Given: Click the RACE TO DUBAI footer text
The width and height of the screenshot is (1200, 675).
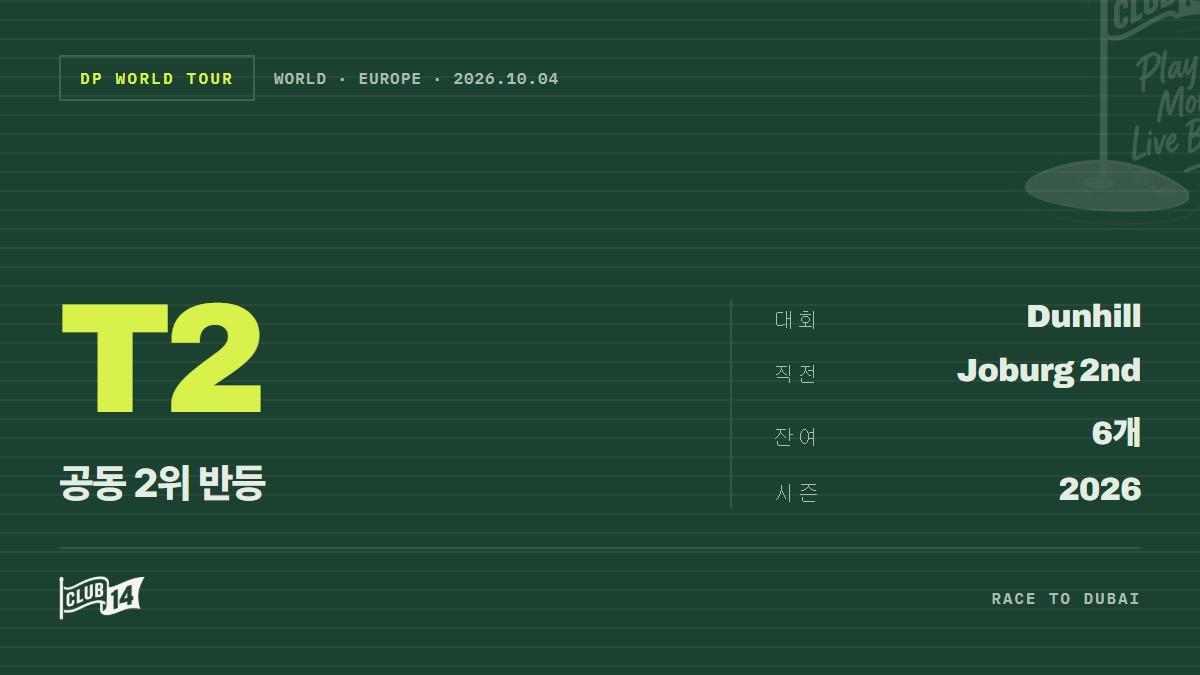Looking at the screenshot, I should click(x=1066, y=599).
